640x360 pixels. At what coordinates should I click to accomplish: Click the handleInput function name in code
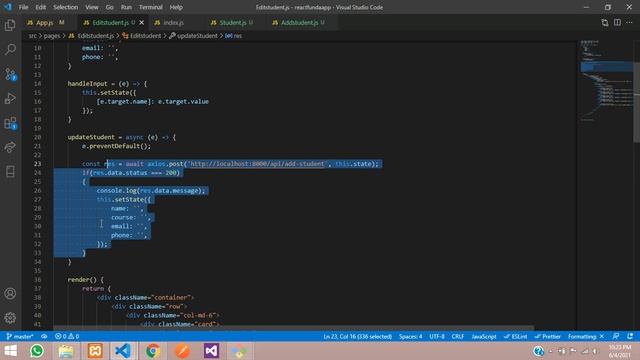(87, 84)
